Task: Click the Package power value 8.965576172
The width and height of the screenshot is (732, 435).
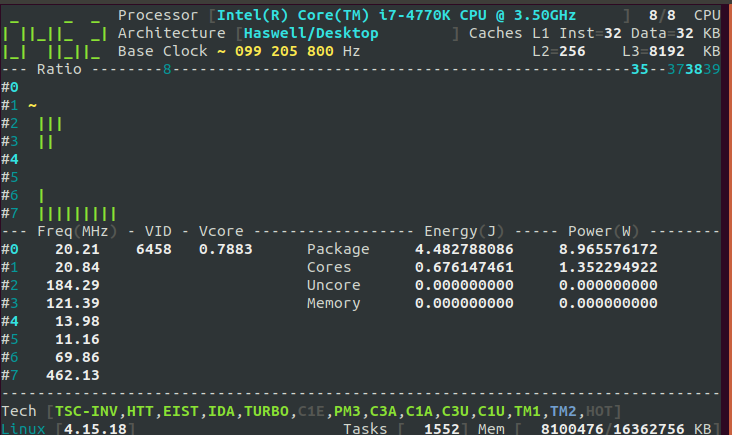Action: (x=608, y=250)
